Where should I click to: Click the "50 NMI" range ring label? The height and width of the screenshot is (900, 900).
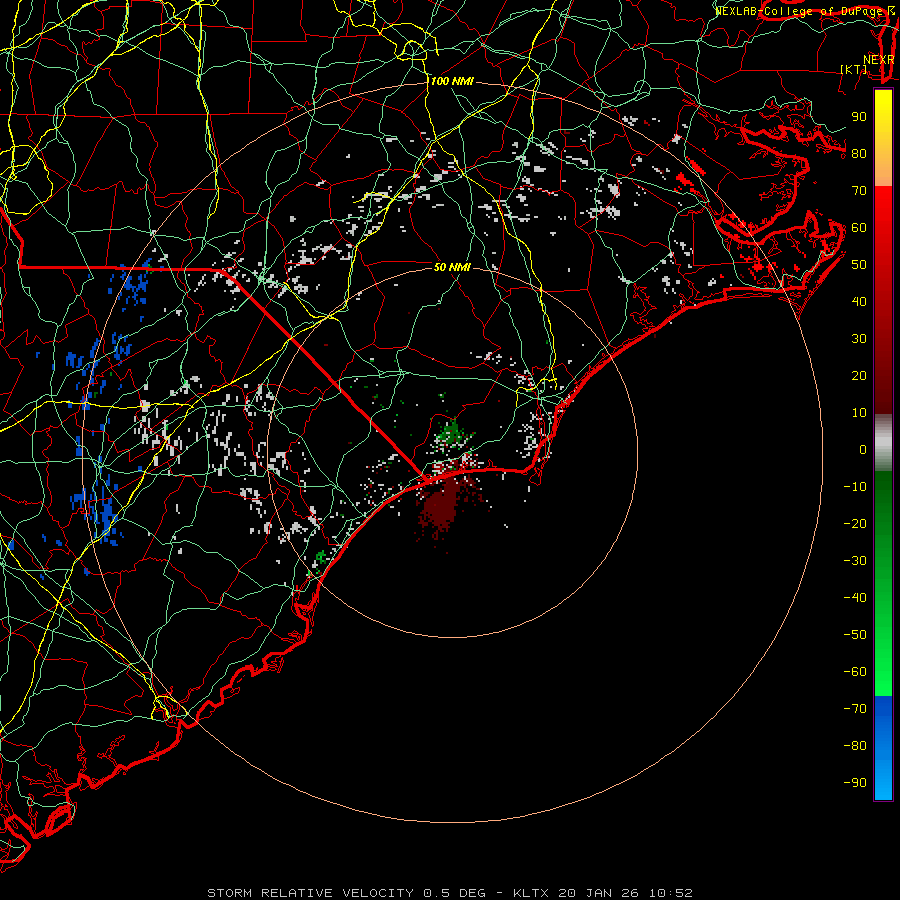(x=452, y=267)
